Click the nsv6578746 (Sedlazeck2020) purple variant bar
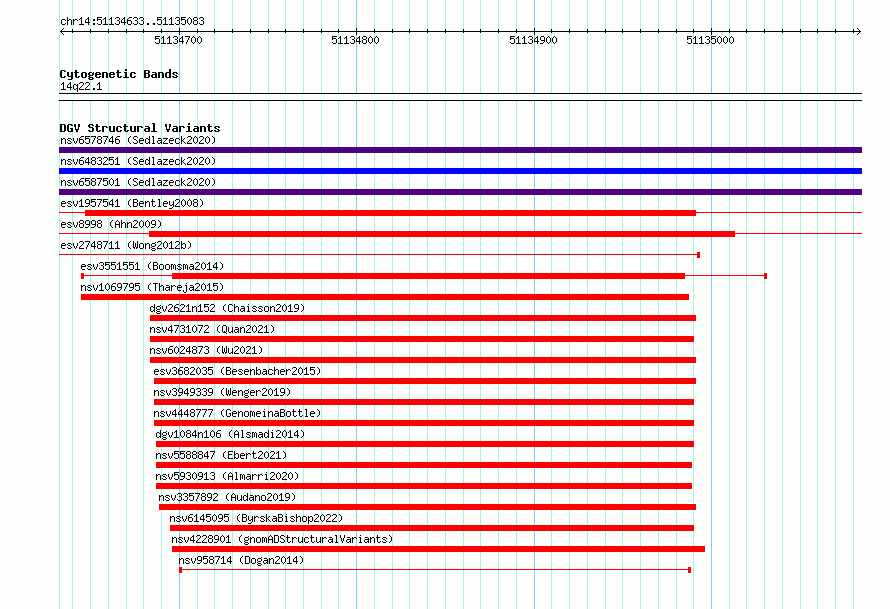Viewport: 890px width, 609px height. point(460,150)
